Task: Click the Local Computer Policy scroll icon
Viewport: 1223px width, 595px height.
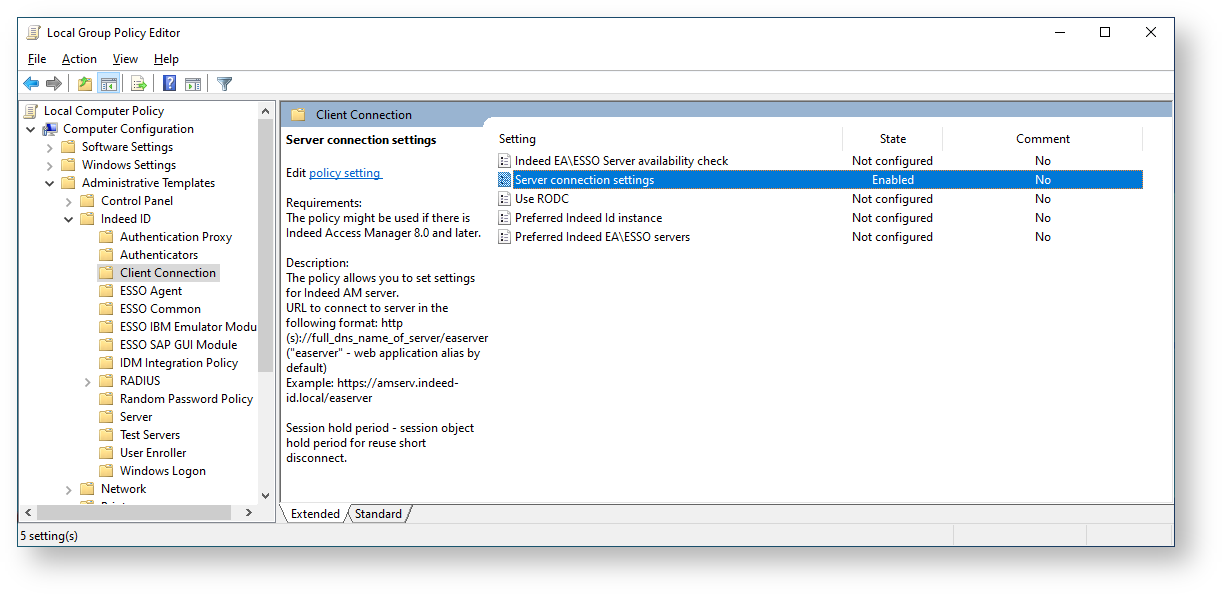Action: (31, 111)
